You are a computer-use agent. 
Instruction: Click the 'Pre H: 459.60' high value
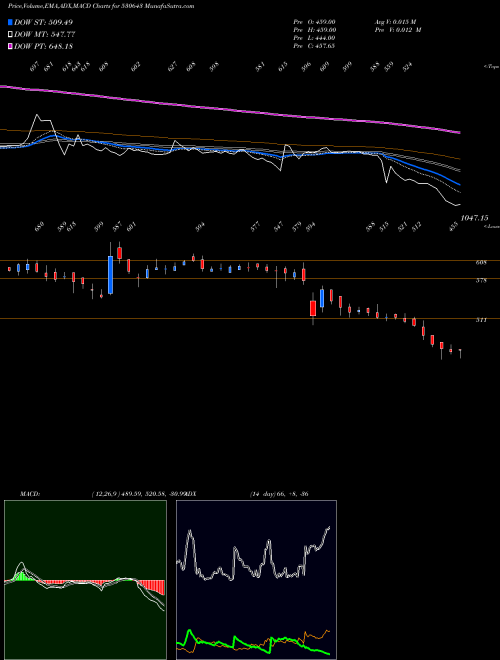point(314,30)
